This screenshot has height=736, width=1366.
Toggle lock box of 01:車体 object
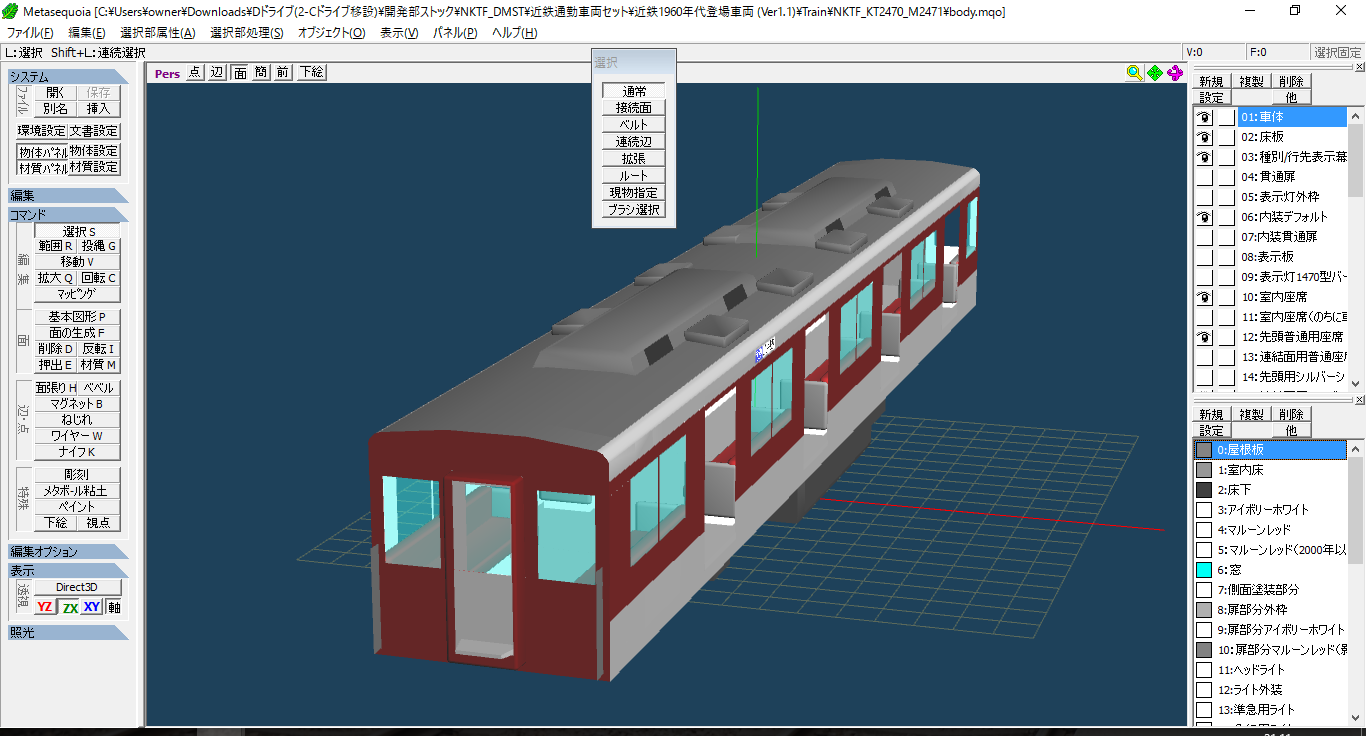coord(1227,117)
